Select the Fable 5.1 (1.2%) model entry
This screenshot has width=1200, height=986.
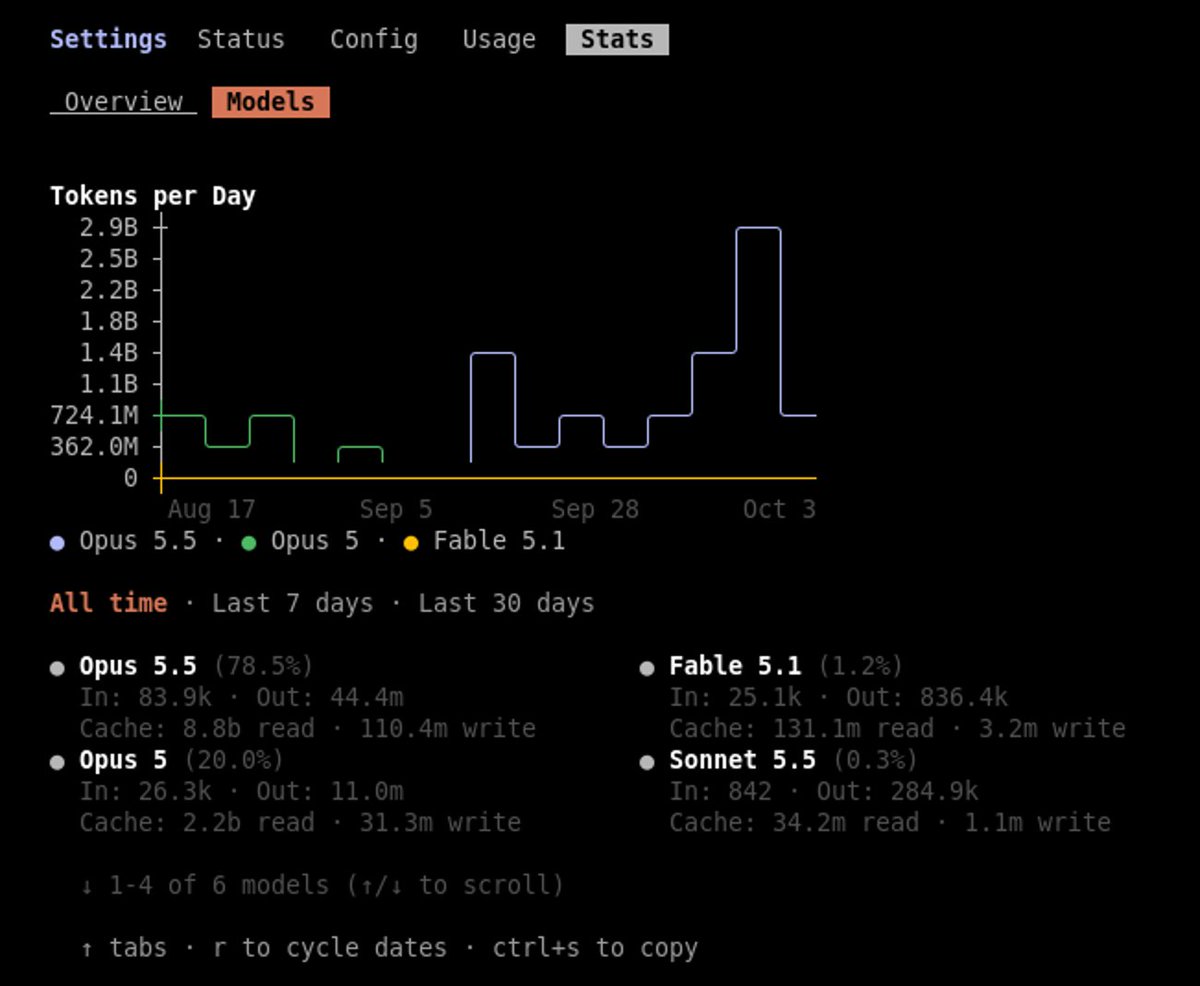(786, 666)
